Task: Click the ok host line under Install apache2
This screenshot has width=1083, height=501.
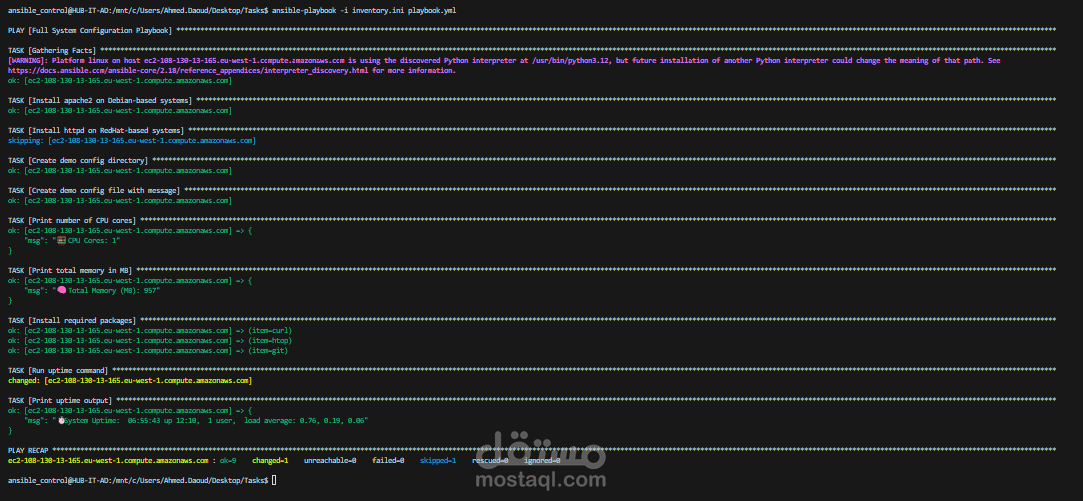Action: click(x=119, y=111)
